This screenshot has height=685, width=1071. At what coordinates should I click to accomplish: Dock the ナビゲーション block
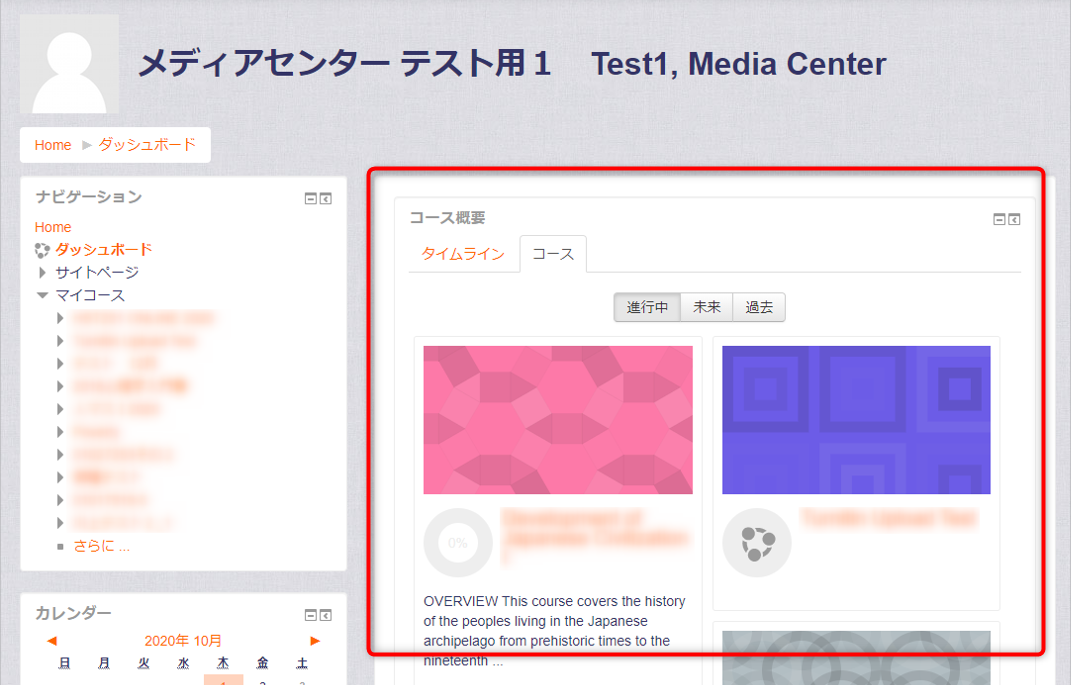(326, 199)
